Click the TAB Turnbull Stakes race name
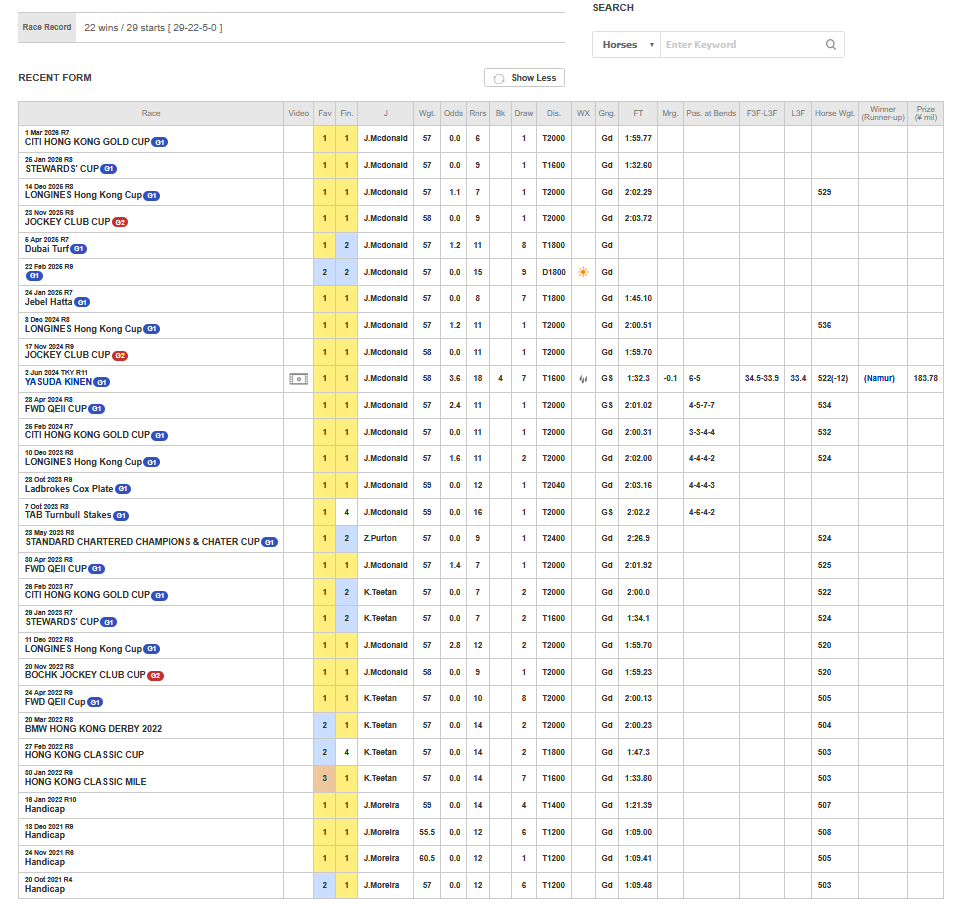 coord(68,515)
